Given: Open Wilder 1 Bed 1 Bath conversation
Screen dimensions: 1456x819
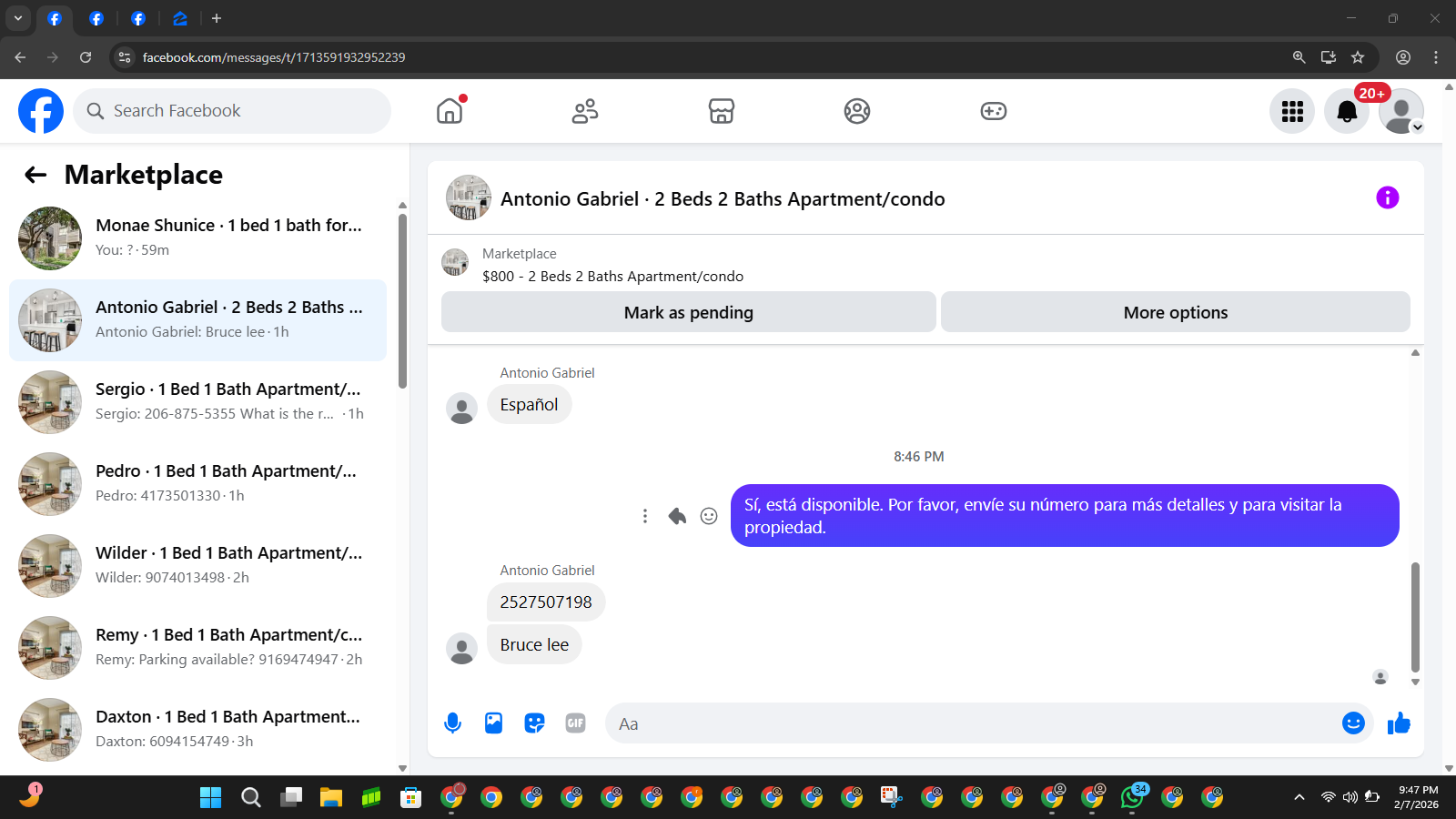Looking at the screenshot, I should [x=197, y=566].
